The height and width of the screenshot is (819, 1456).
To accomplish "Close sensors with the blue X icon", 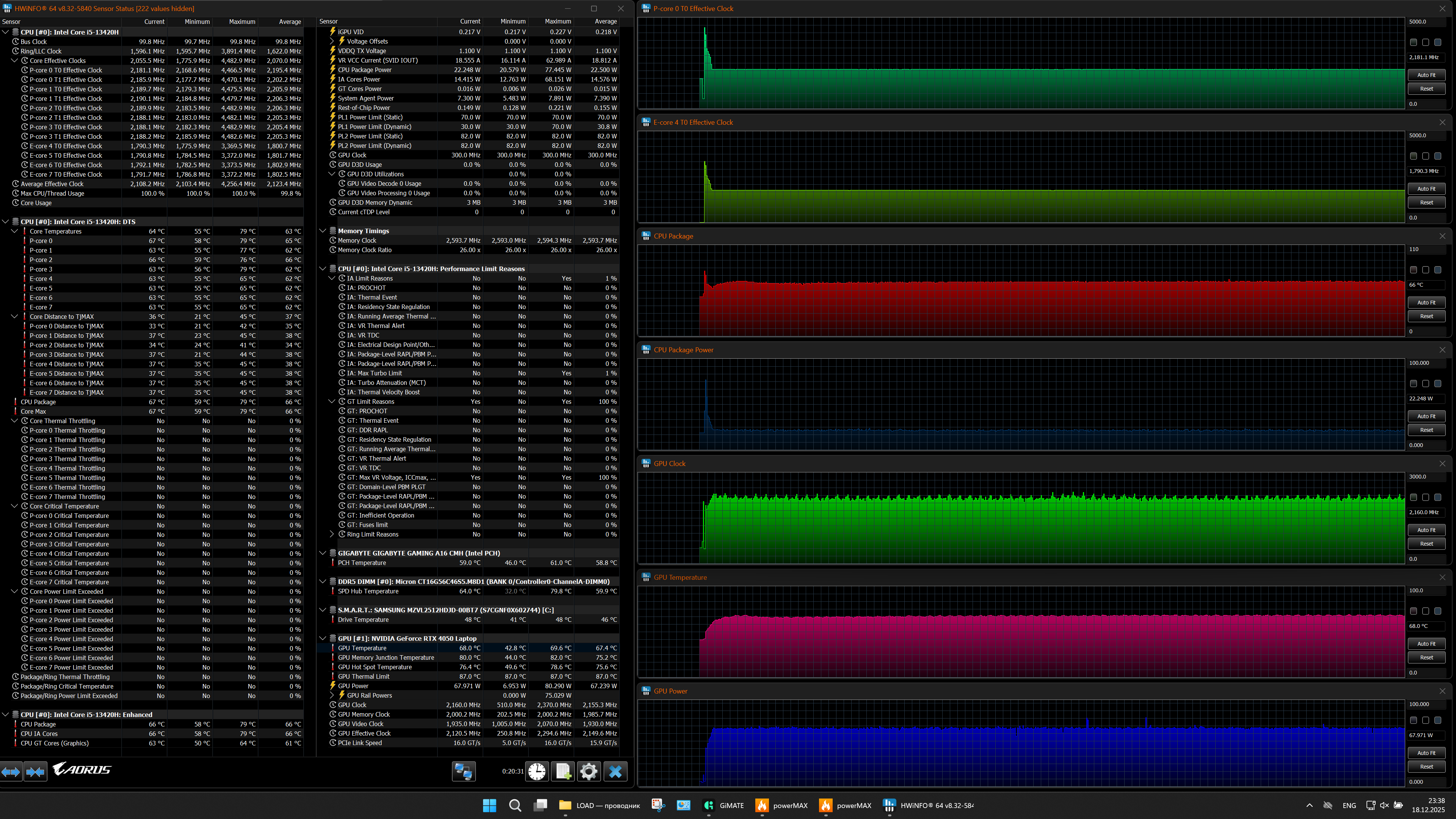I will pos(615,772).
